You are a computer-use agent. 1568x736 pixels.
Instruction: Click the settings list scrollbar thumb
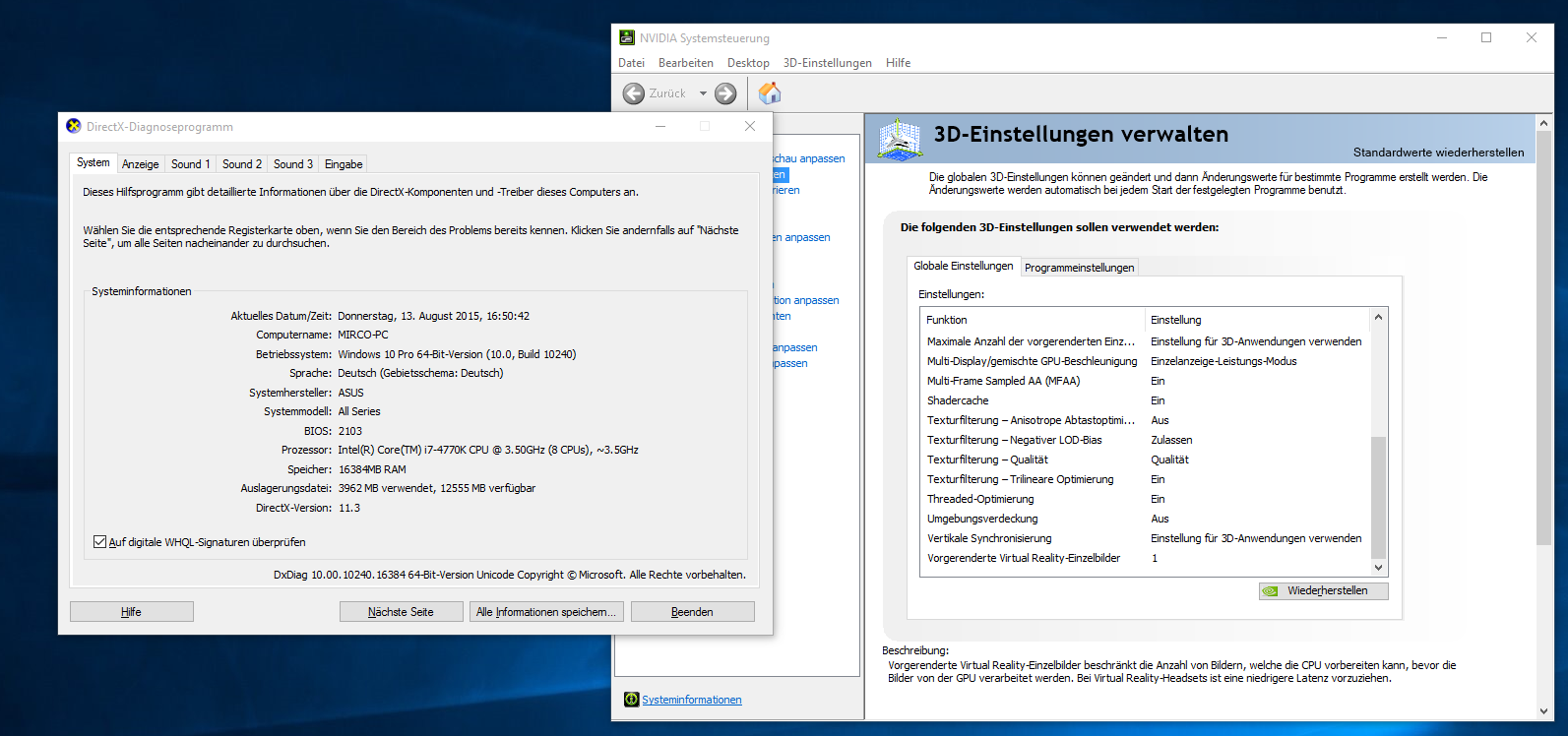tap(1378, 497)
